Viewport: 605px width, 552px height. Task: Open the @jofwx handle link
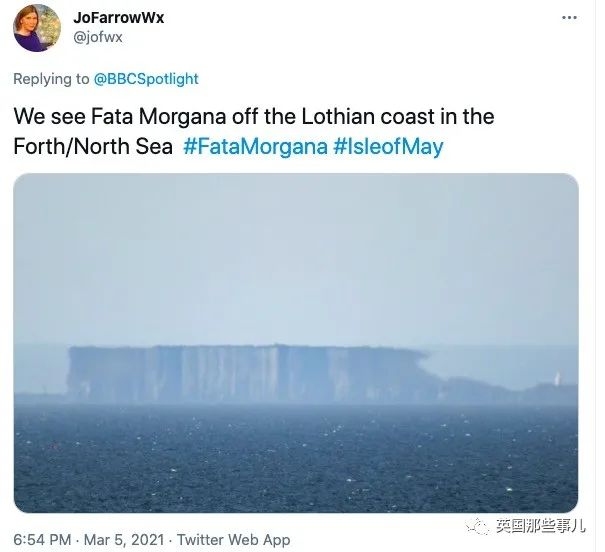point(98,37)
